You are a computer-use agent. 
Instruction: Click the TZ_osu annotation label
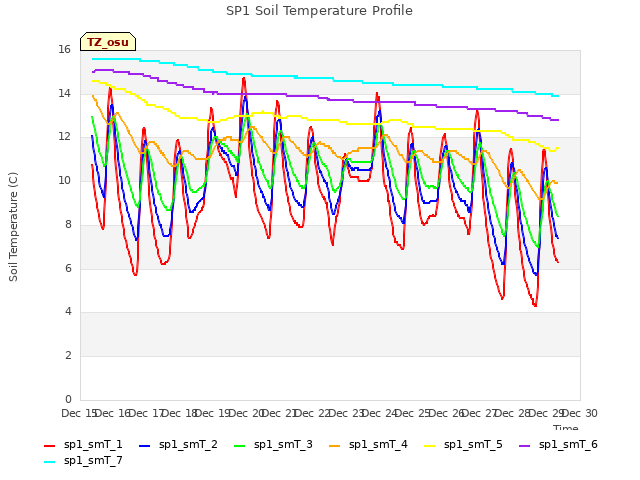(108, 42)
